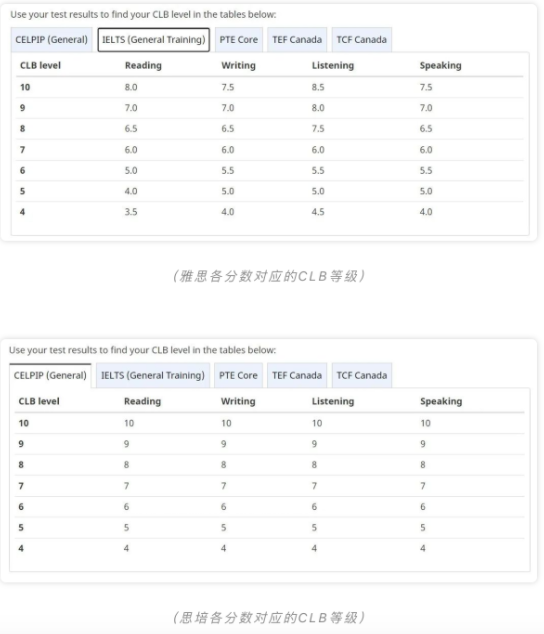Select TCF Canada tab in bottom table
This screenshot has height=634, width=544.
click(x=362, y=376)
